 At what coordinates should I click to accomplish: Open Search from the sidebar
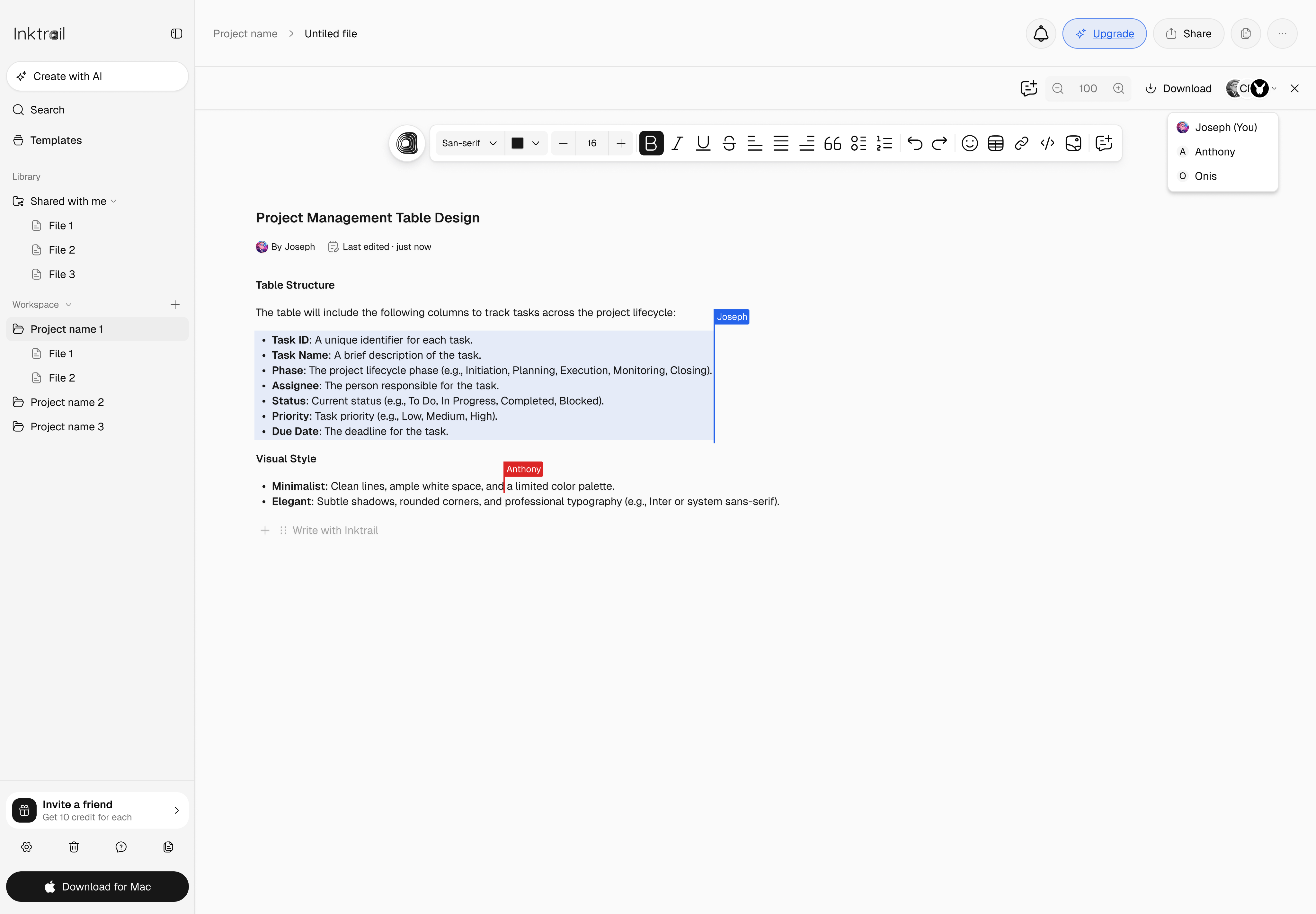47,109
